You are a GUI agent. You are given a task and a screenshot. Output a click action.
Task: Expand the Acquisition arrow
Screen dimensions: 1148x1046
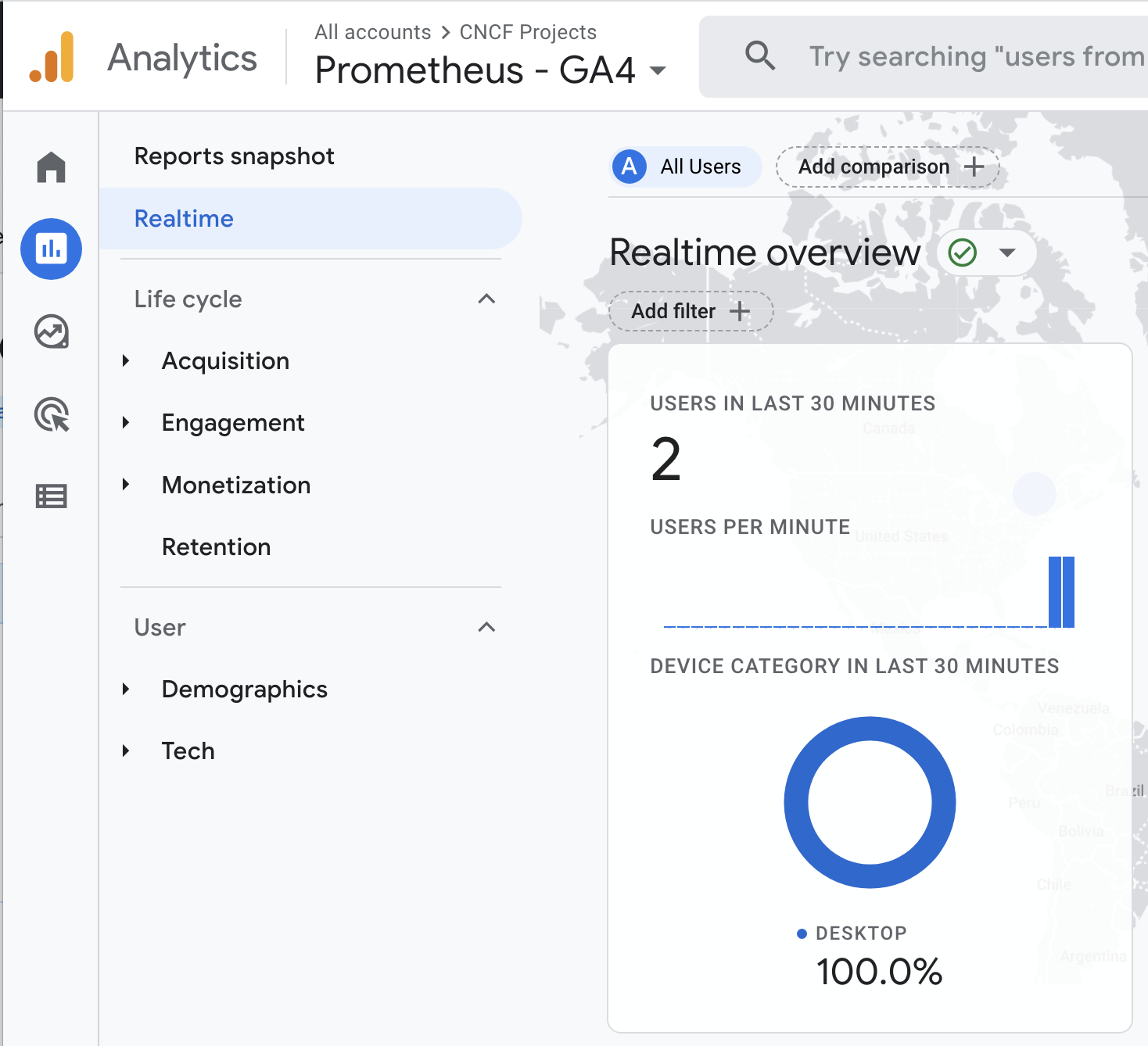126,360
